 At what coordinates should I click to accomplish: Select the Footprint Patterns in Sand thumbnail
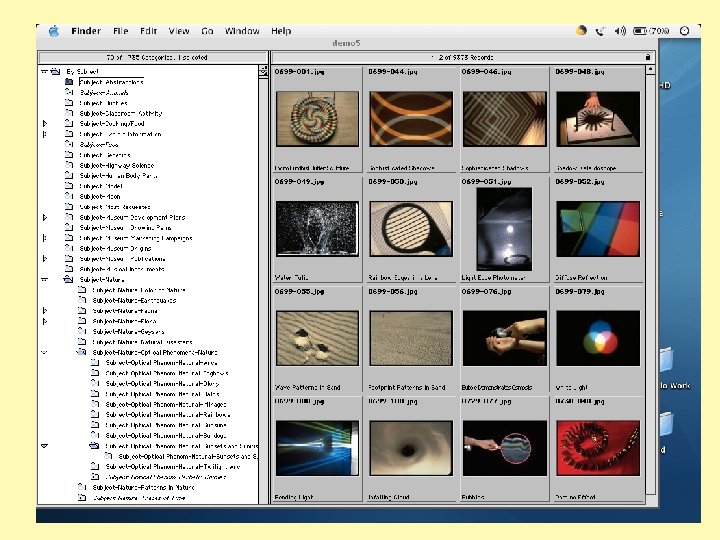pyautogui.click(x=410, y=338)
